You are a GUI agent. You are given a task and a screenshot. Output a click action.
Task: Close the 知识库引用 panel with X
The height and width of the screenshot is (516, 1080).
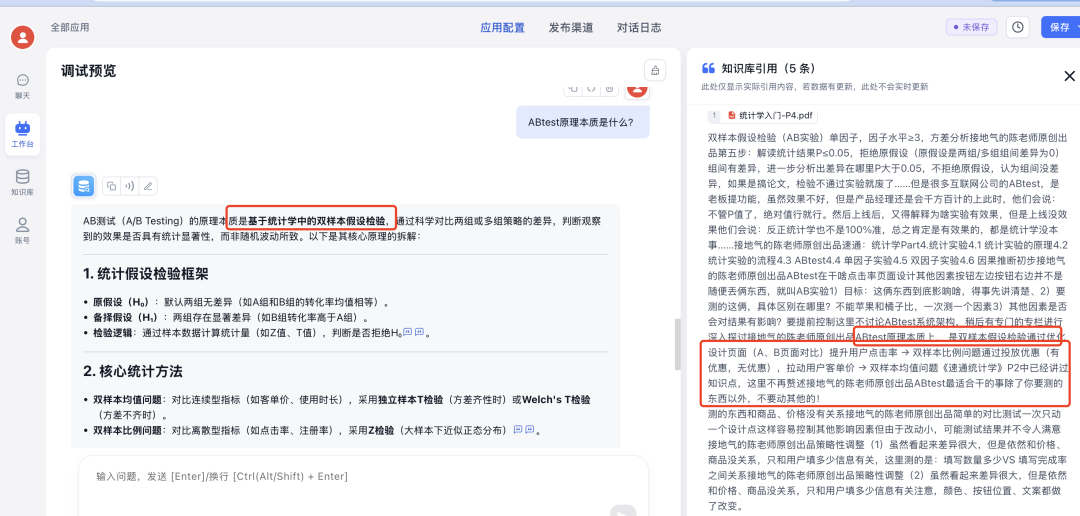pyautogui.click(x=1069, y=76)
